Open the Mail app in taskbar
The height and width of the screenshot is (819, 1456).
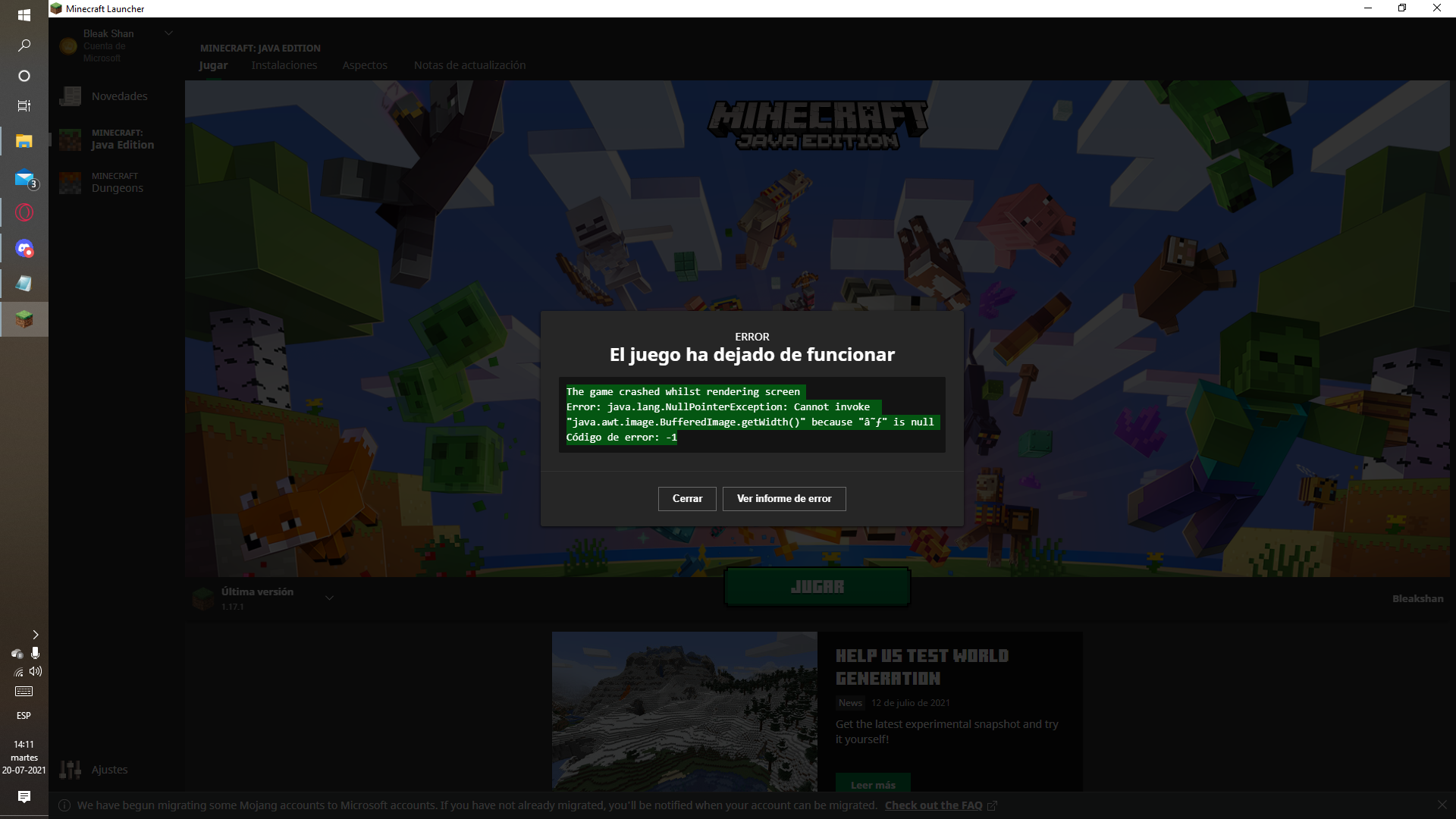pyautogui.click(x=24, y=179)
